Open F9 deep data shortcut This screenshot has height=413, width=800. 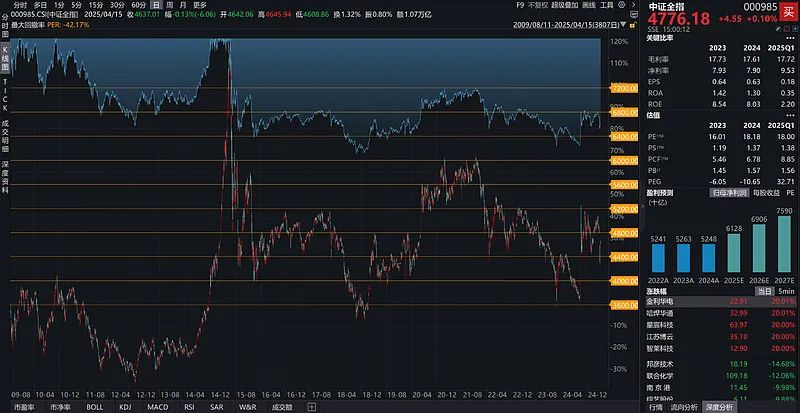[x=520, y=5]
